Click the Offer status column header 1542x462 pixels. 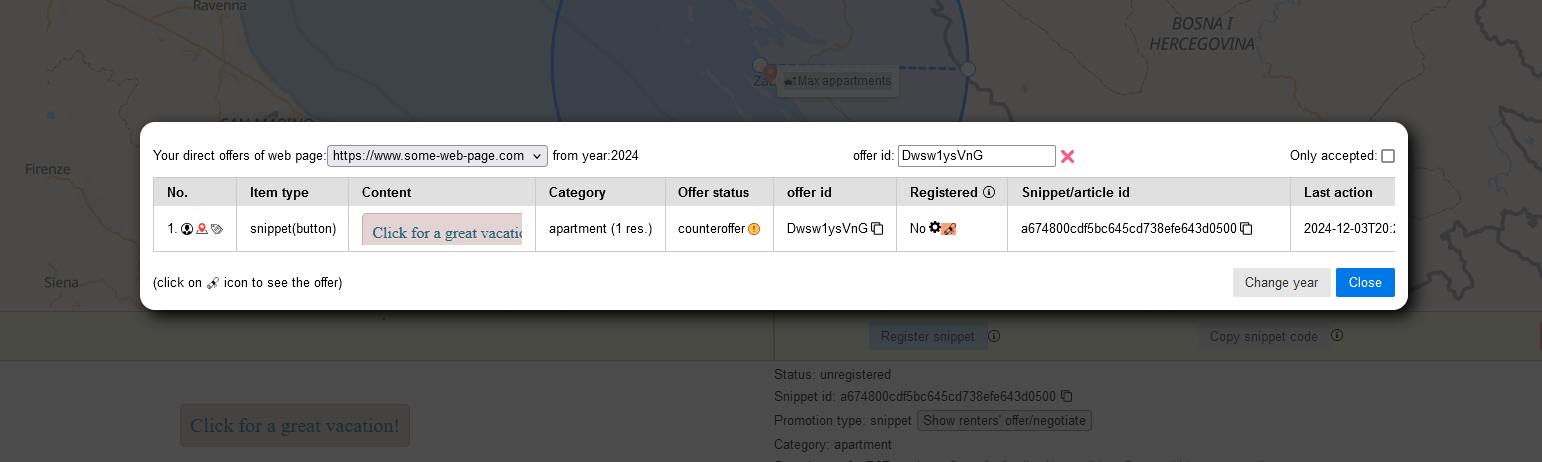[709, 192]
